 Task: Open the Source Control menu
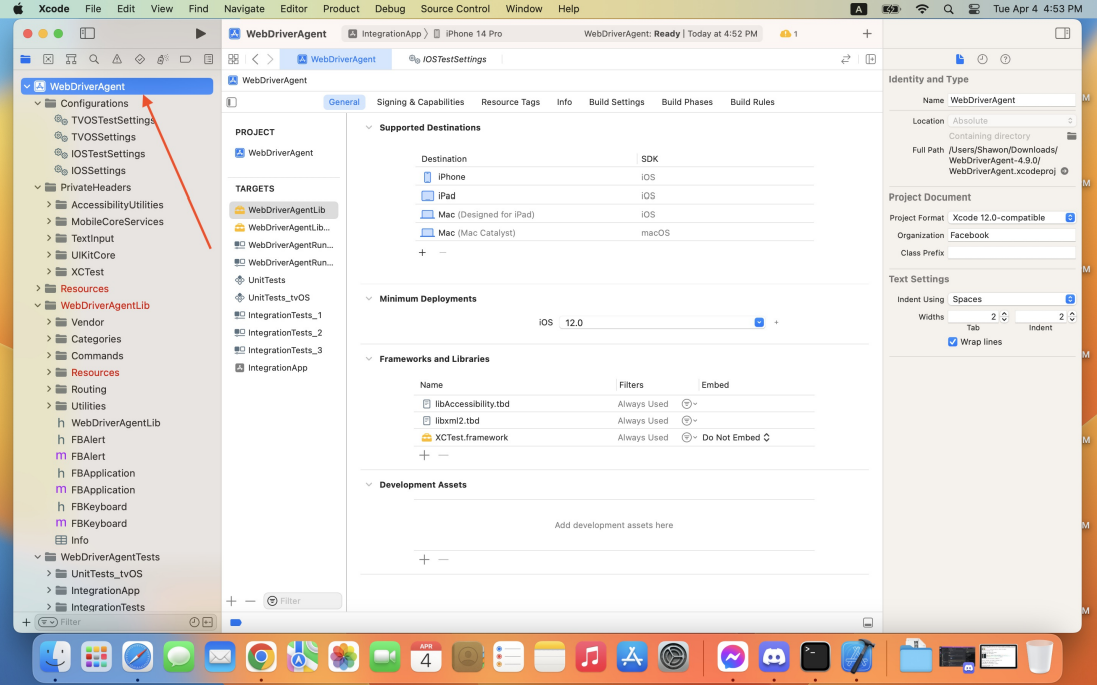click(x=455, y=9)
